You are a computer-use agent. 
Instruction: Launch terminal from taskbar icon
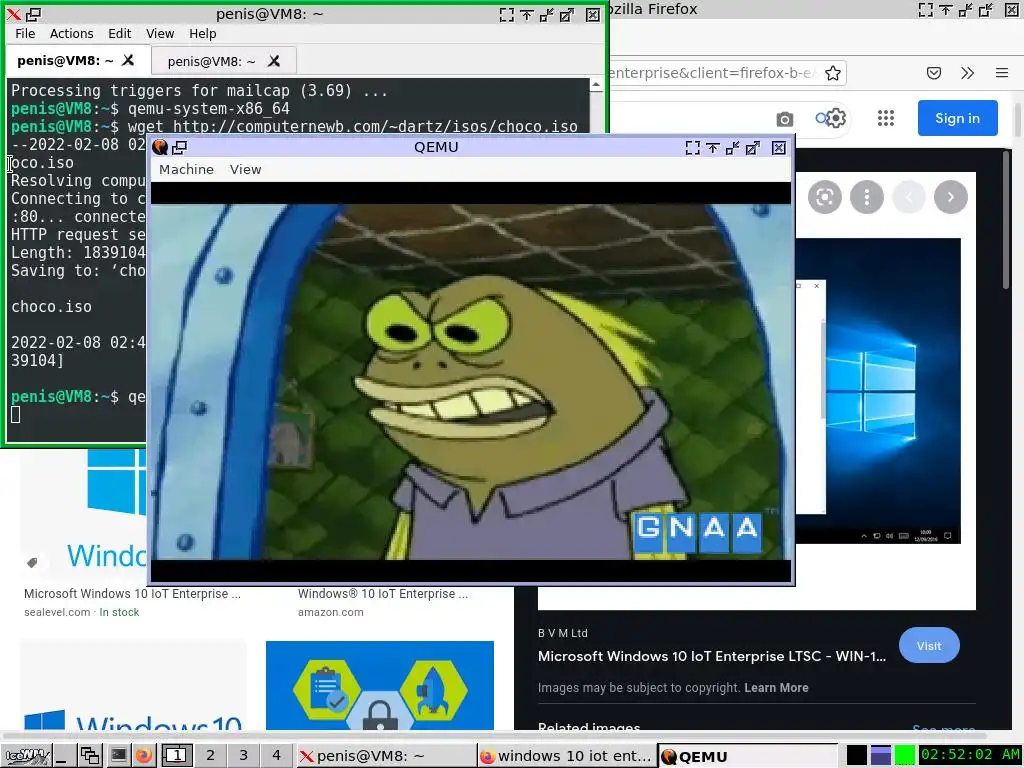(x=118, y=756)
